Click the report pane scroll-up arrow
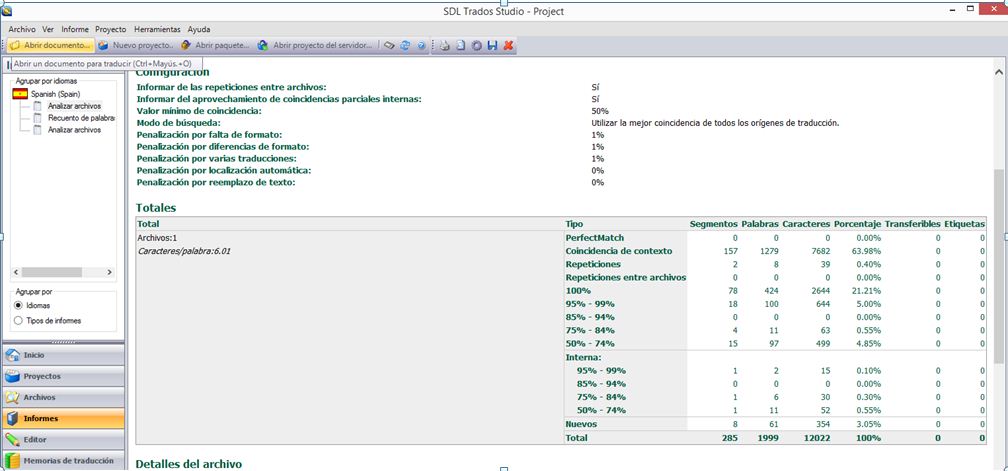1008x471 pixels. pos(999,73)
